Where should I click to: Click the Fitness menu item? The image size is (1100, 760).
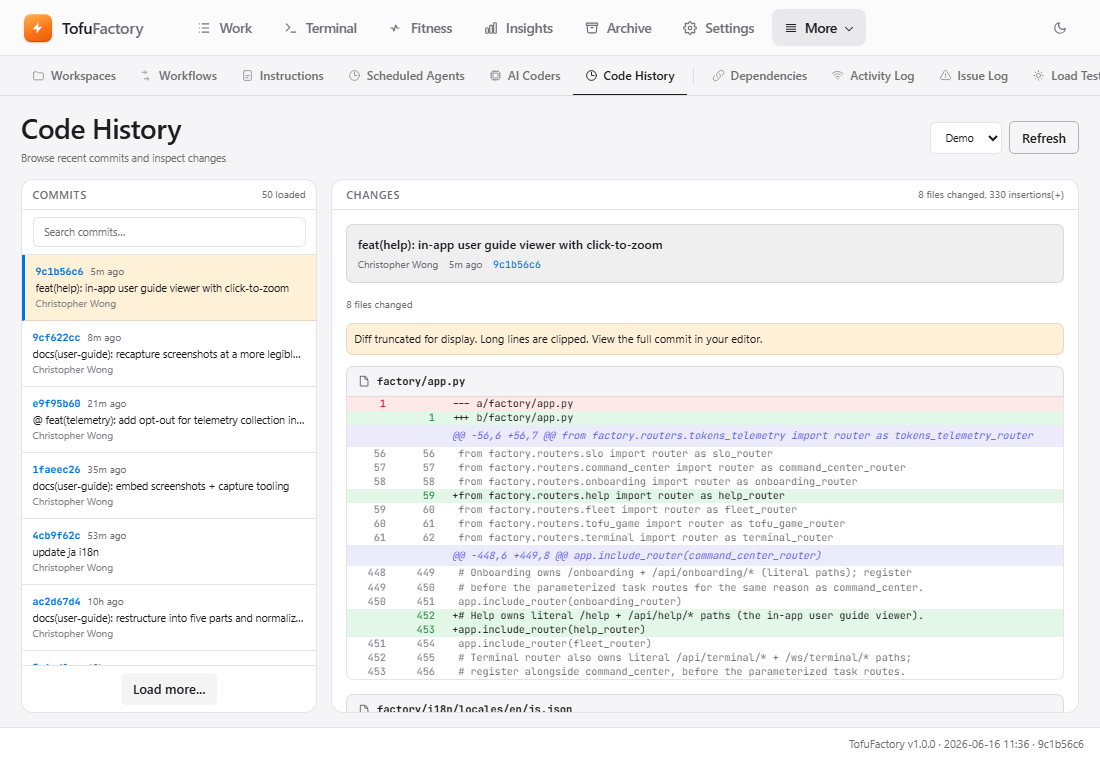click(421, 28)
